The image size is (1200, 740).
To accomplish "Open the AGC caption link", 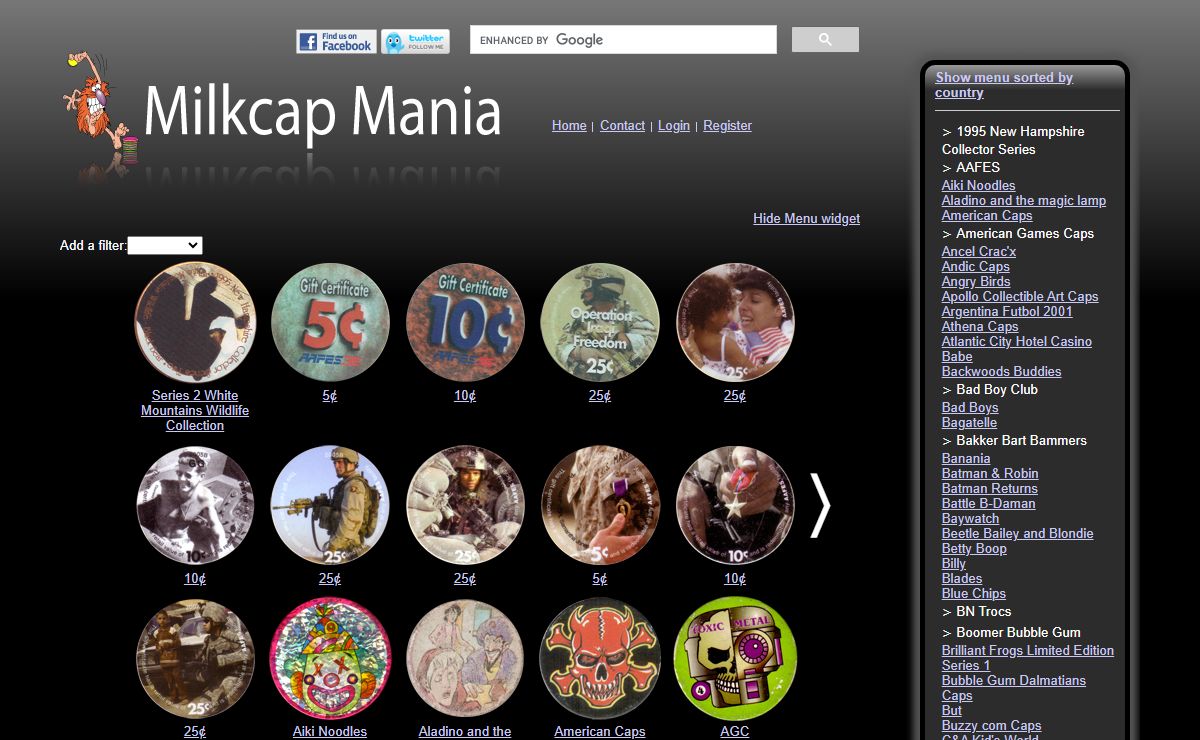I will click(x=735, y=731).
